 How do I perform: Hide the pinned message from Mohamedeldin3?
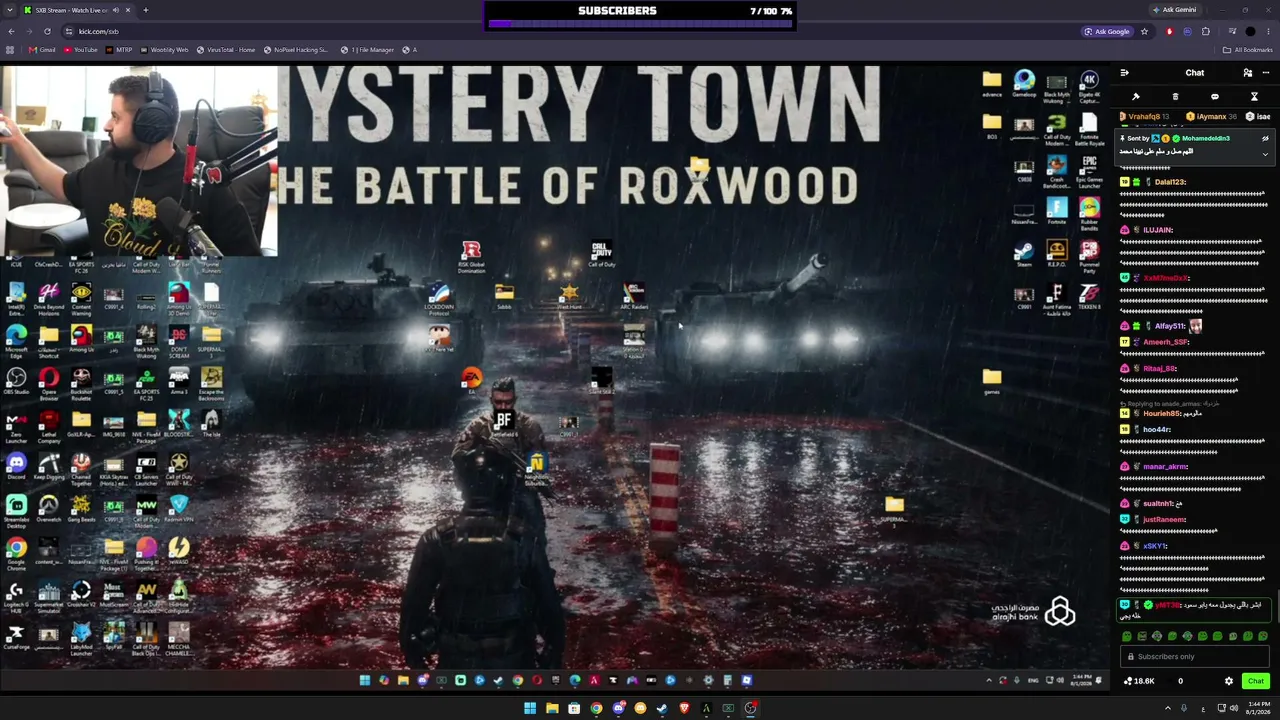pos(1265,139)
